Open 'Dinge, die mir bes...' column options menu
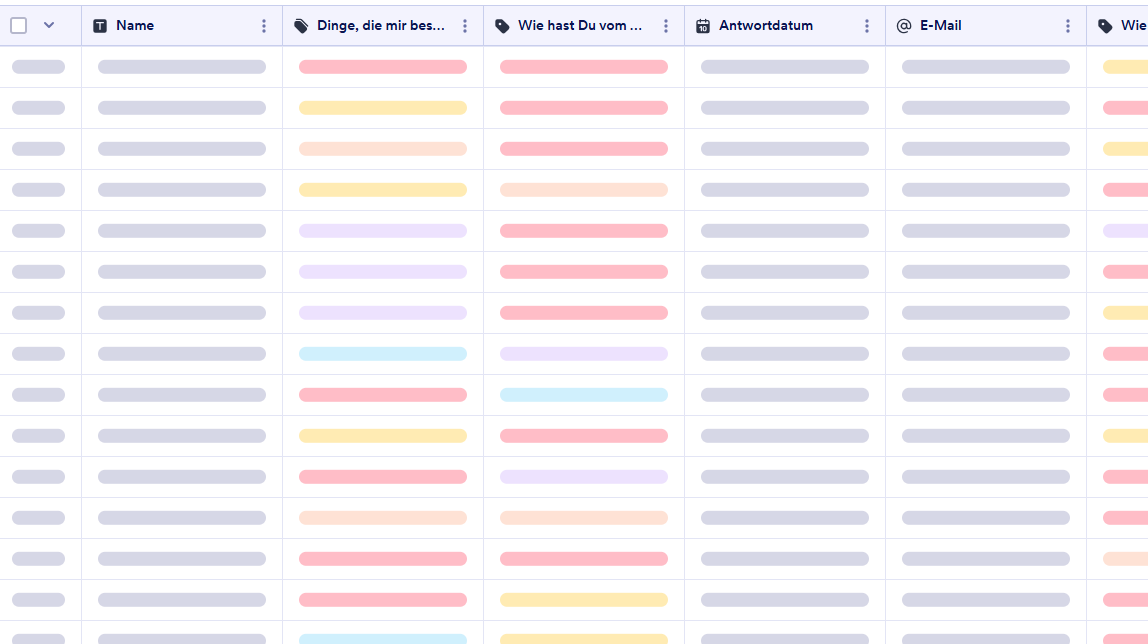Image resolution: width=1148 pixels, height=644 pixels. click(x=465, y=26)
